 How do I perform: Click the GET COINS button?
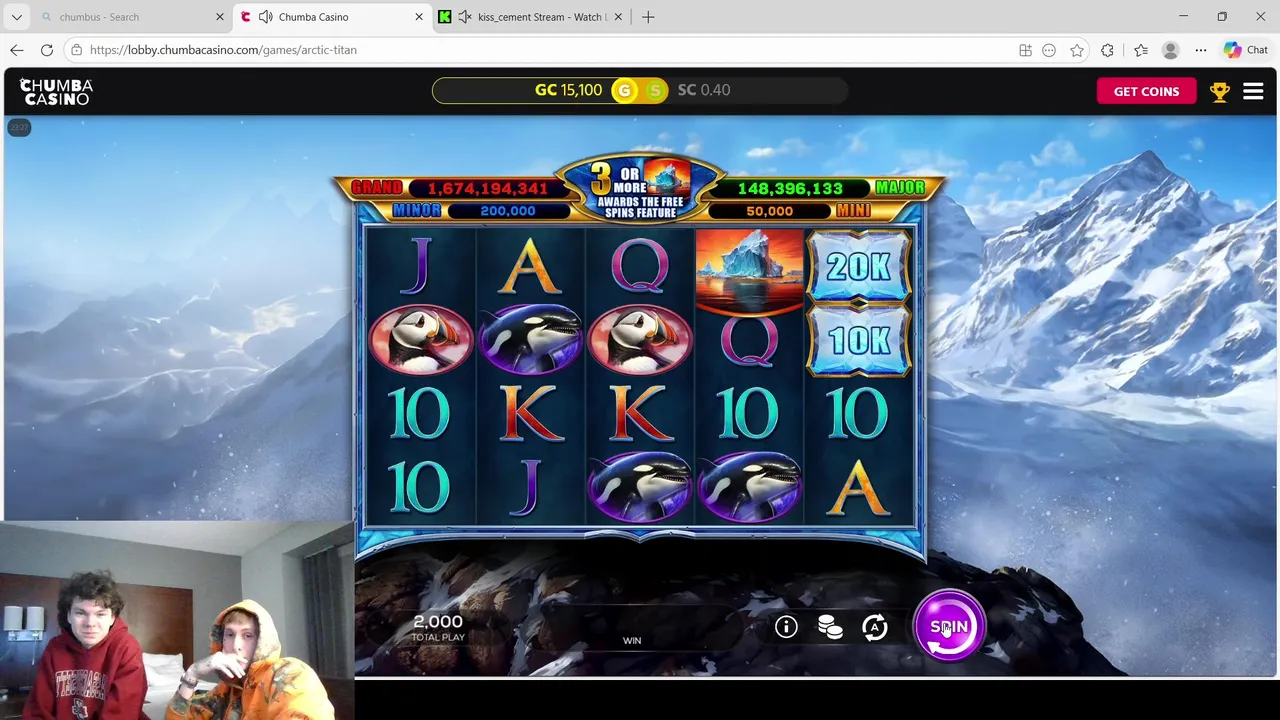(1146, 91)
